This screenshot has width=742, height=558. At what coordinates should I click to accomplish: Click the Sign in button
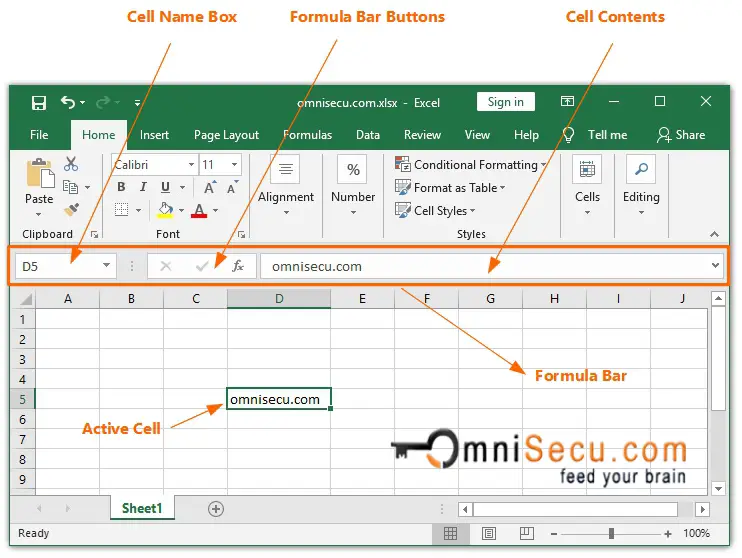click(x=505, y=102)
